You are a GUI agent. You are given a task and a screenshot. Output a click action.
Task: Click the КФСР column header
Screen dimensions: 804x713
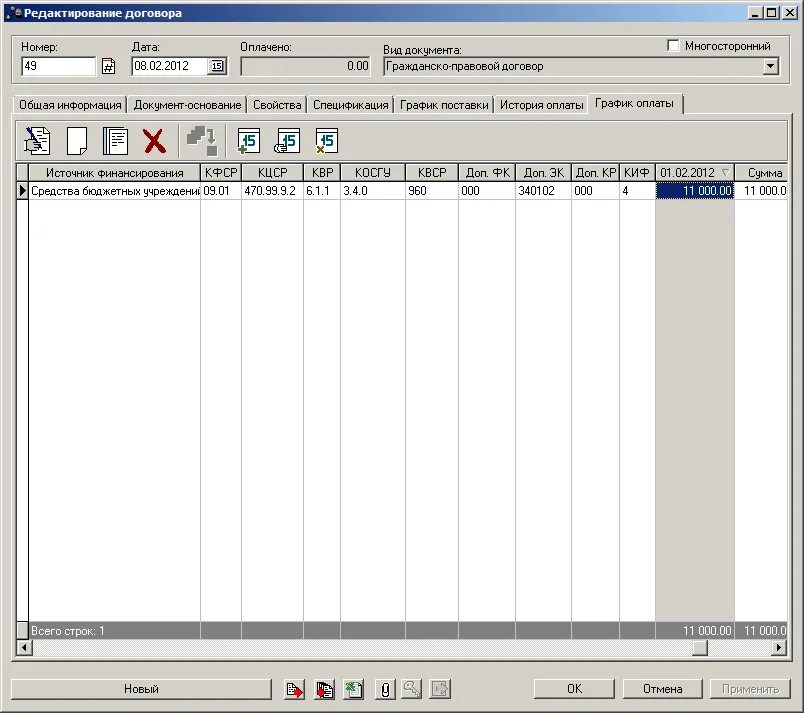[221, 173]
